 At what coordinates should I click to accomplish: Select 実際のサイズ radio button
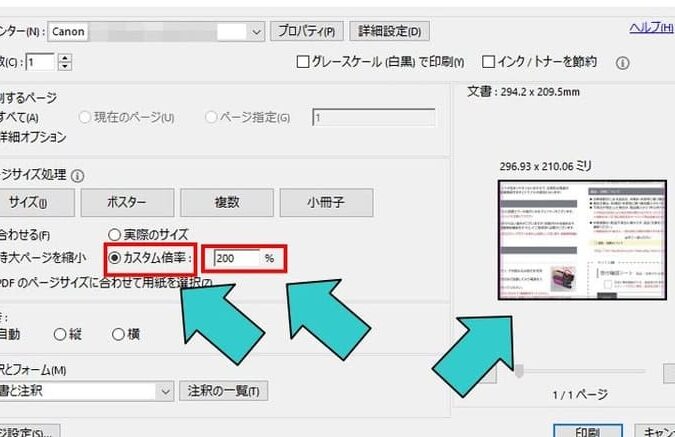[x=114, y=235]
